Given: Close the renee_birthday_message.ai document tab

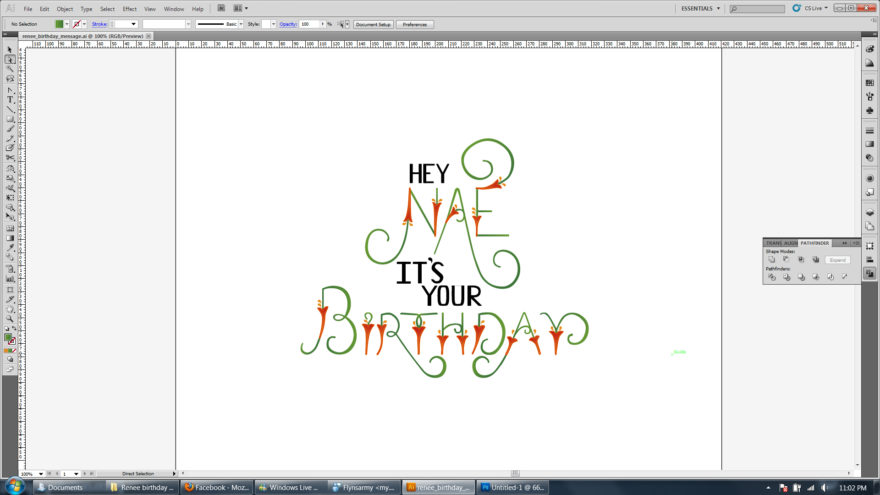Looking at the screenshot, I should coord(149,36).
